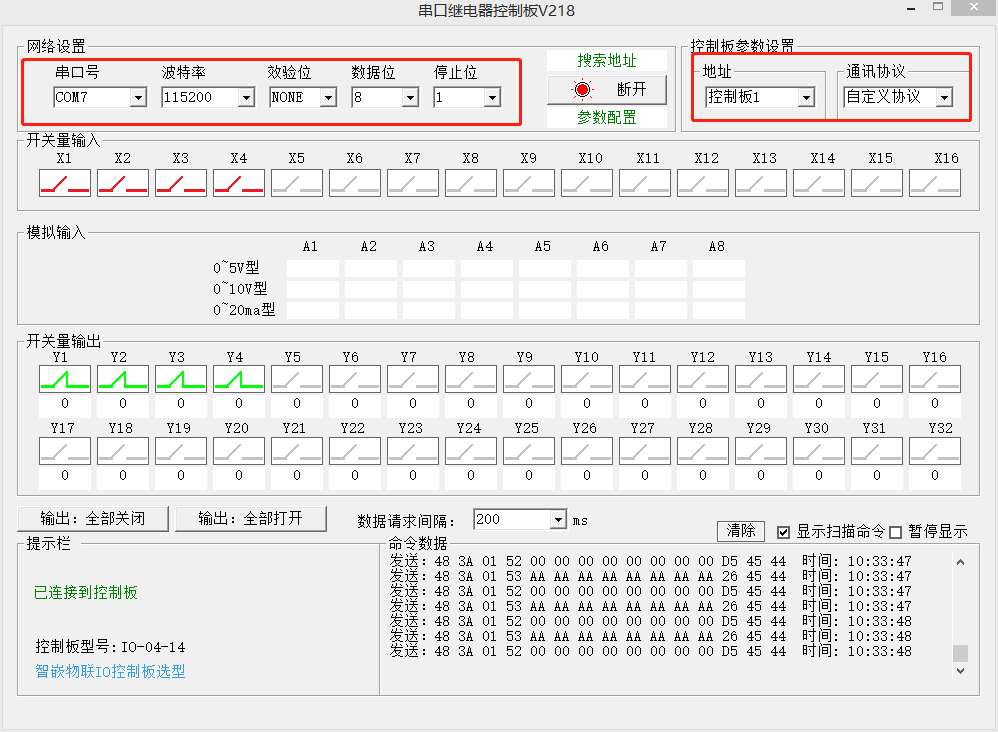
Task: Toggle relay output Y4 switch icon
Action: tap(239, 379)
